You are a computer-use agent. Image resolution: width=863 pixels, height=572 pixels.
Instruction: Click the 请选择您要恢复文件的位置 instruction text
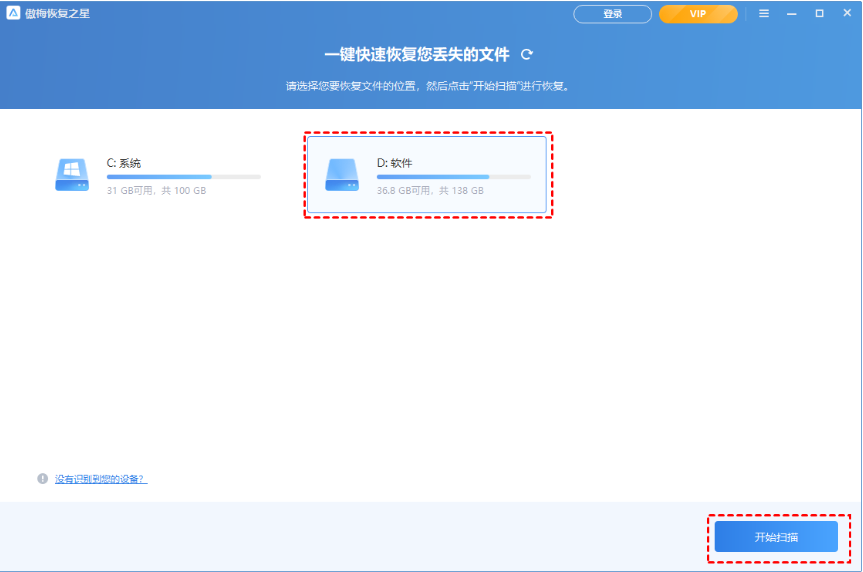pos(428,86)
